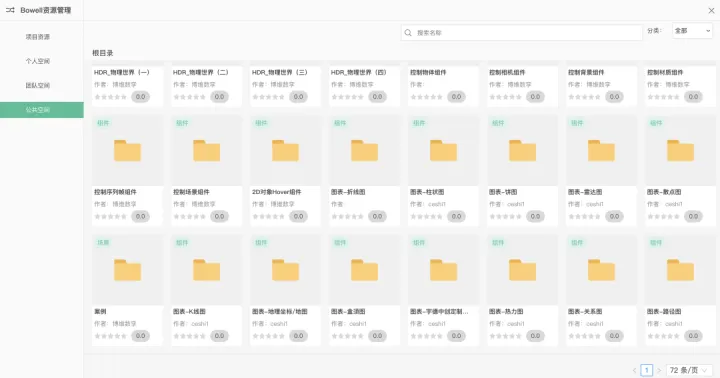
Task: Open the 图表-K线图 folder icon
Action: coord(206,270)
